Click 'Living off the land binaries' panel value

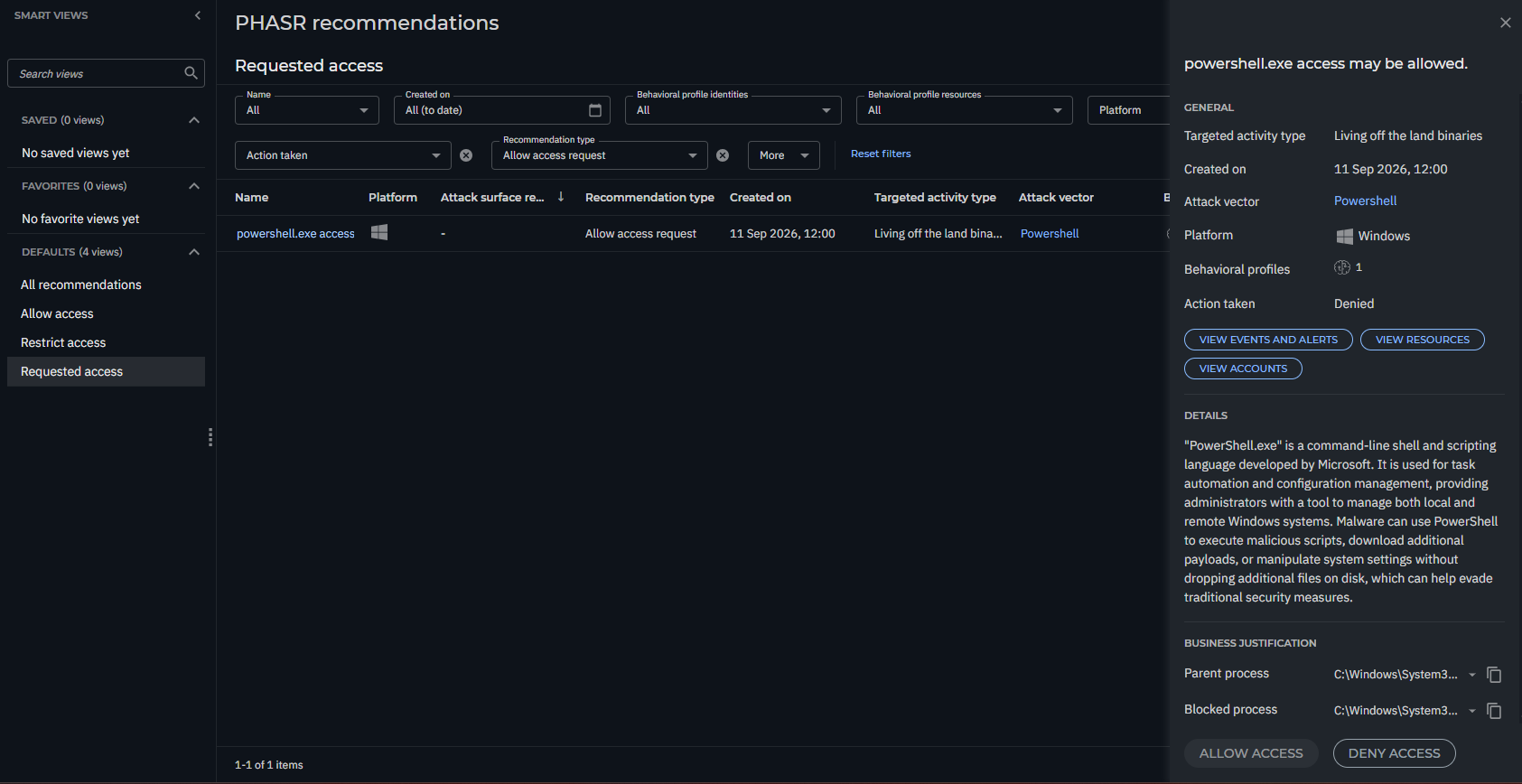pyautogui.click(x=1408, y=135)
